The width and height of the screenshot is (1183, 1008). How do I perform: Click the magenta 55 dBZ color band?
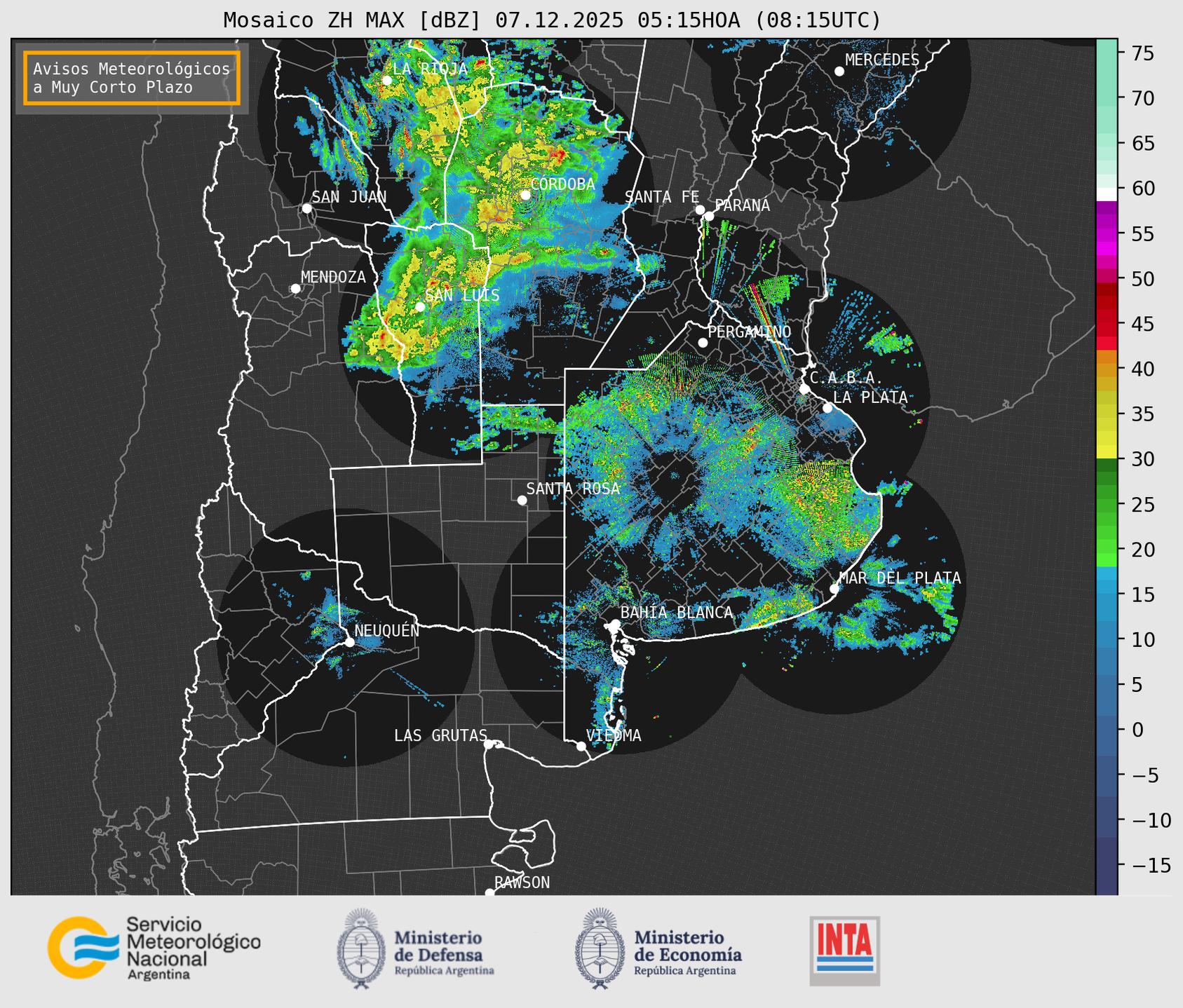pos(1107,235)
